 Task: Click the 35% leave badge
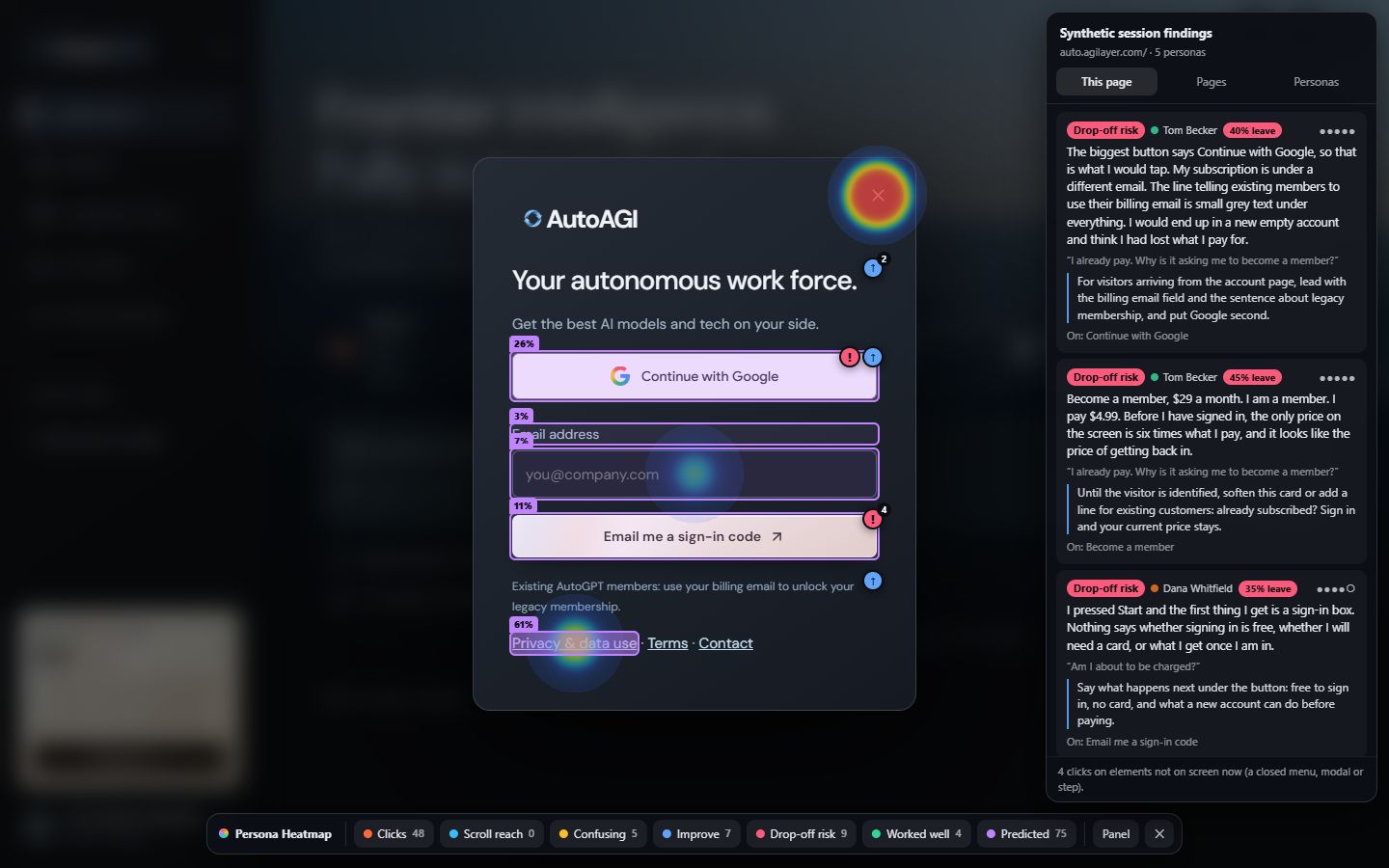[x=1267, y=588]
